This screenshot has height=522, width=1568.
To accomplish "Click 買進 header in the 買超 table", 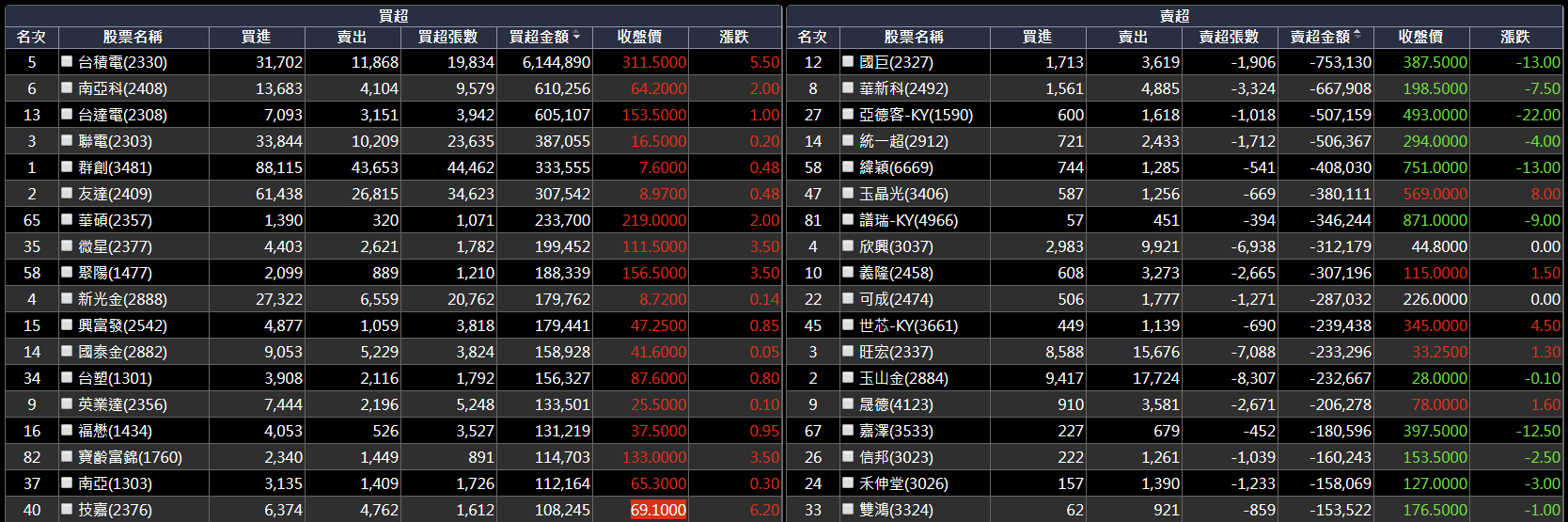I will (256, 37).
